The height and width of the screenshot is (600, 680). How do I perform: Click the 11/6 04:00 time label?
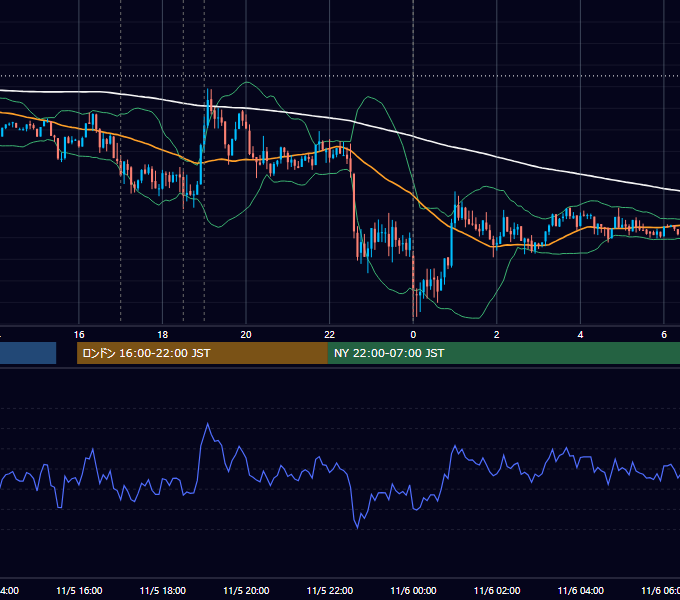581,590
